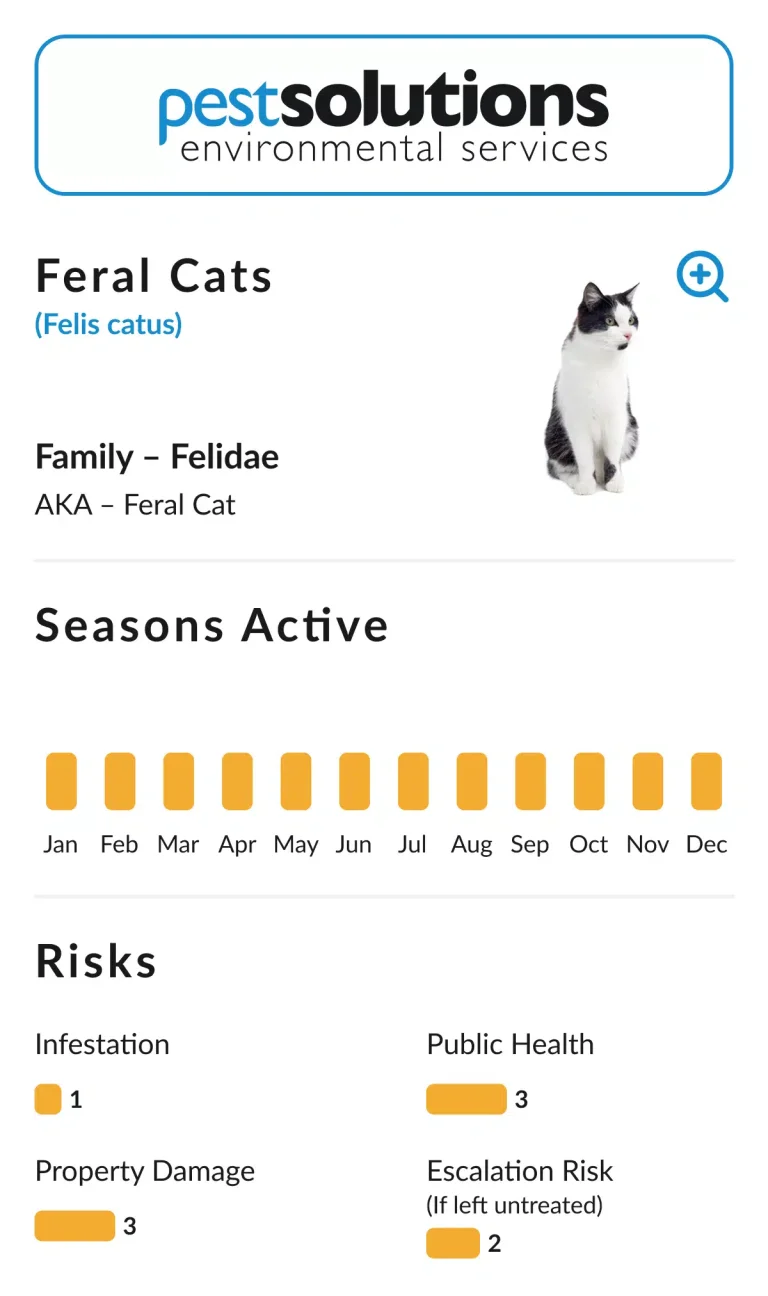The image size is (768, 1296).
Task: Click the November activity bar
Action: coord(648,781)
